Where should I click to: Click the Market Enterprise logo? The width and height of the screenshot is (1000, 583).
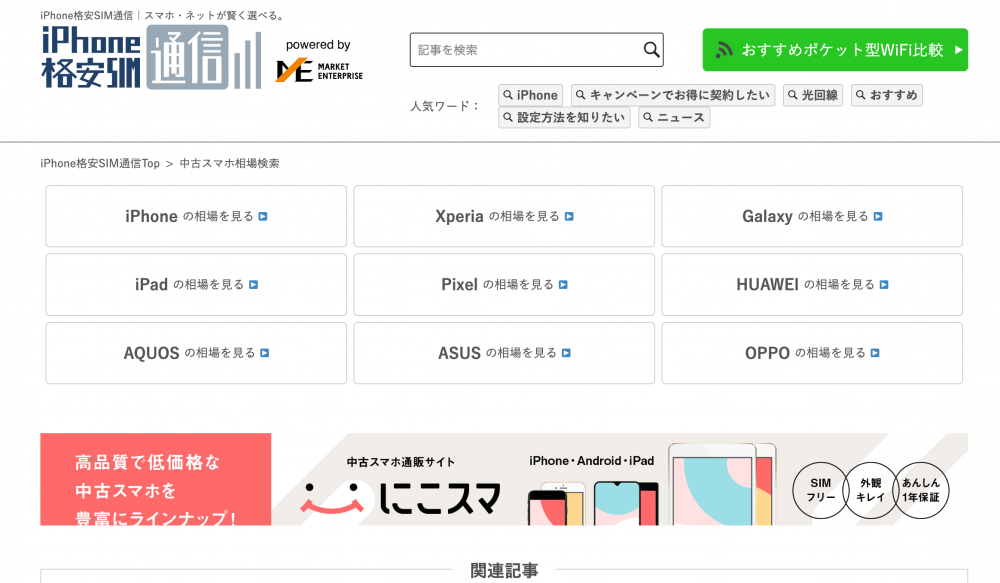tap(319, 70)
